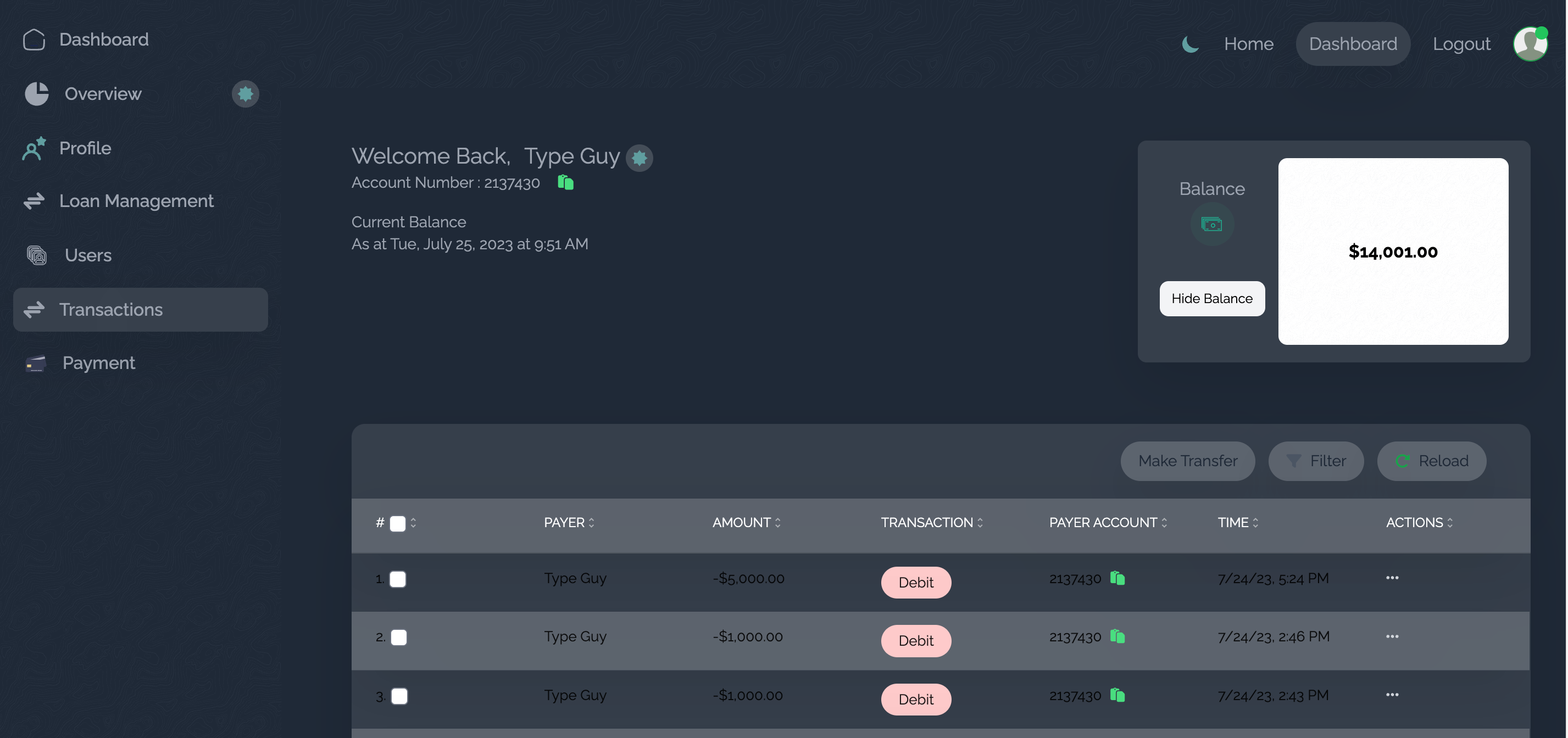The width and height of the screenshot is (1568, 738).
Task: Check the box for transaction row 1
Action: click(397, 579)
